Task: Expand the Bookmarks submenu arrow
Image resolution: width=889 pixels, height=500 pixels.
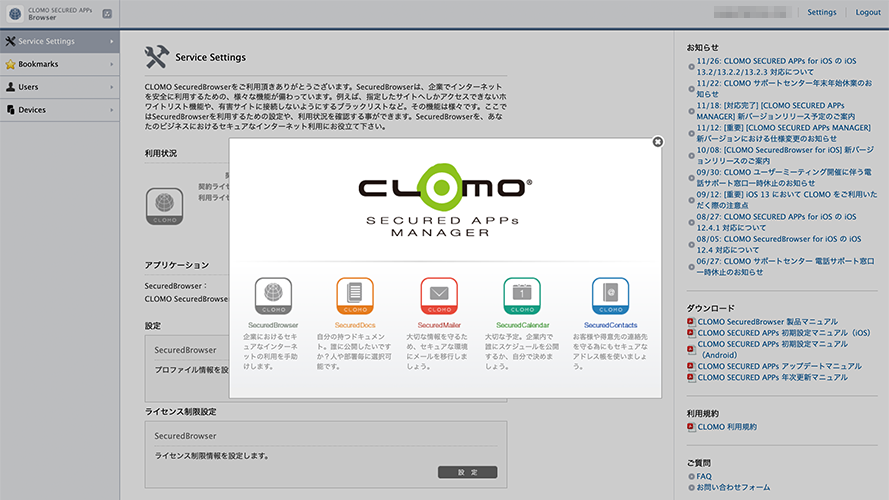Action: pos(112,64)
